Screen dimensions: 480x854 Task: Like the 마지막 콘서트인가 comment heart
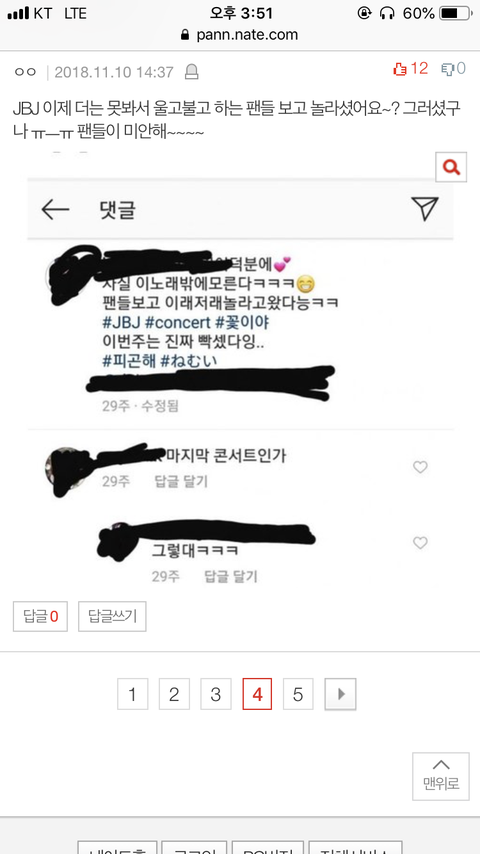[x=420, y=467]
